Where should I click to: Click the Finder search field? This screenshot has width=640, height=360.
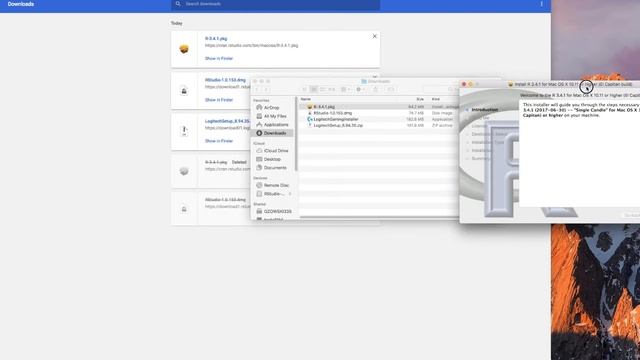click(x=441, y=89)
